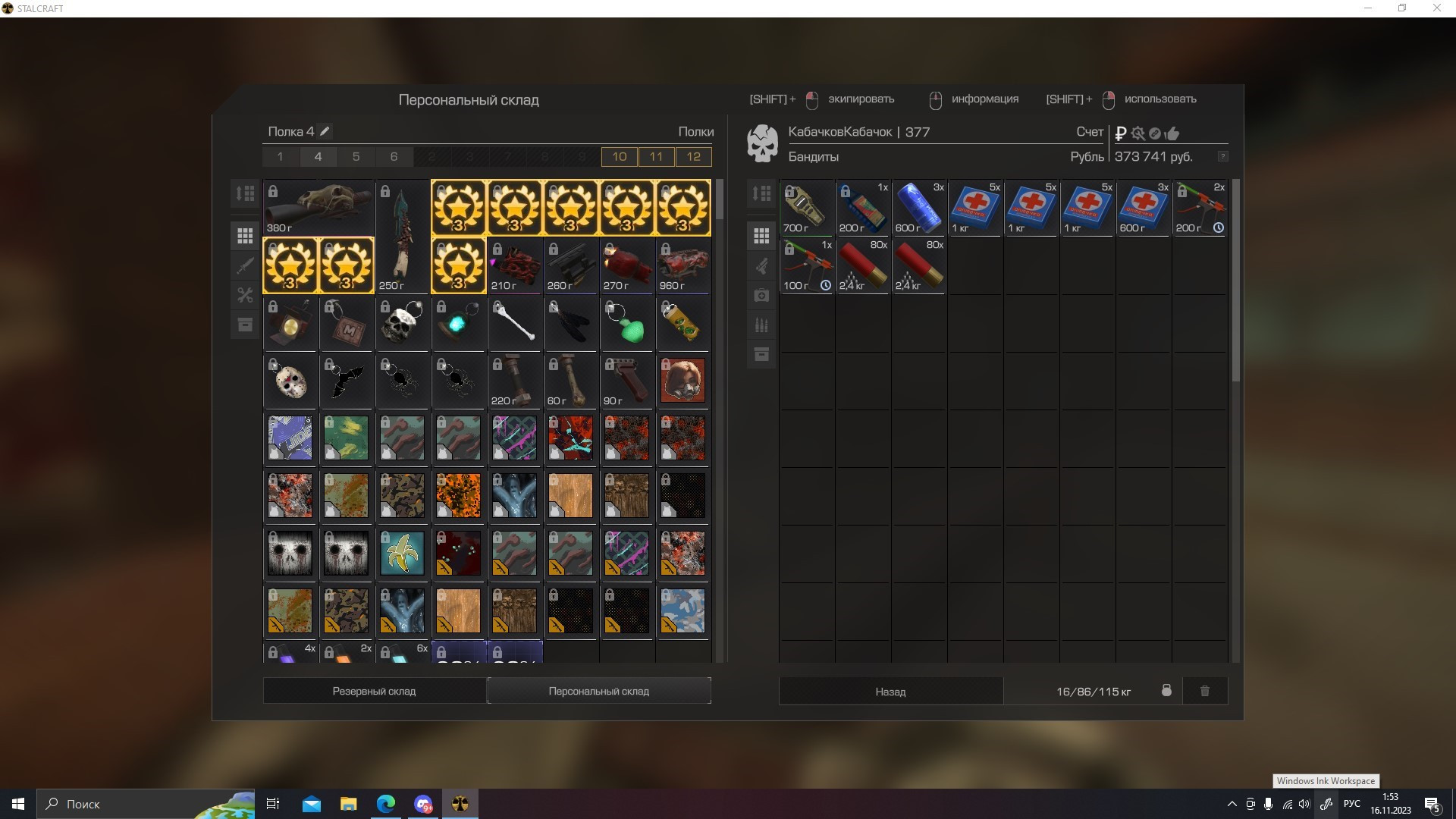Click the Назад button
The width and height of the screenshot is (1456, 819).
[x=891, y=691]
